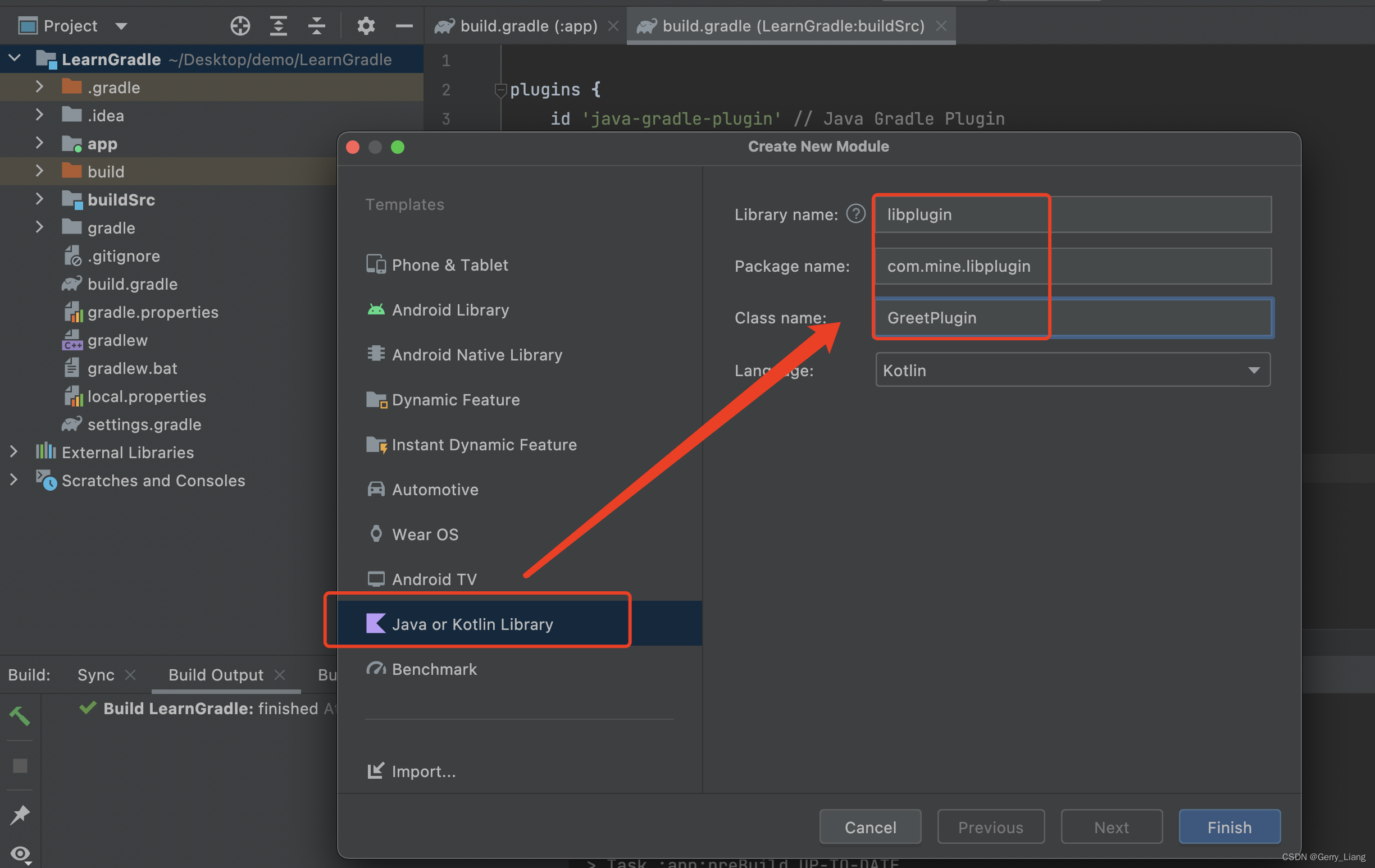Click the Package name input field
Image resolution: width=1375 pixels, height=868 pixels.
tap(1073, 266)
